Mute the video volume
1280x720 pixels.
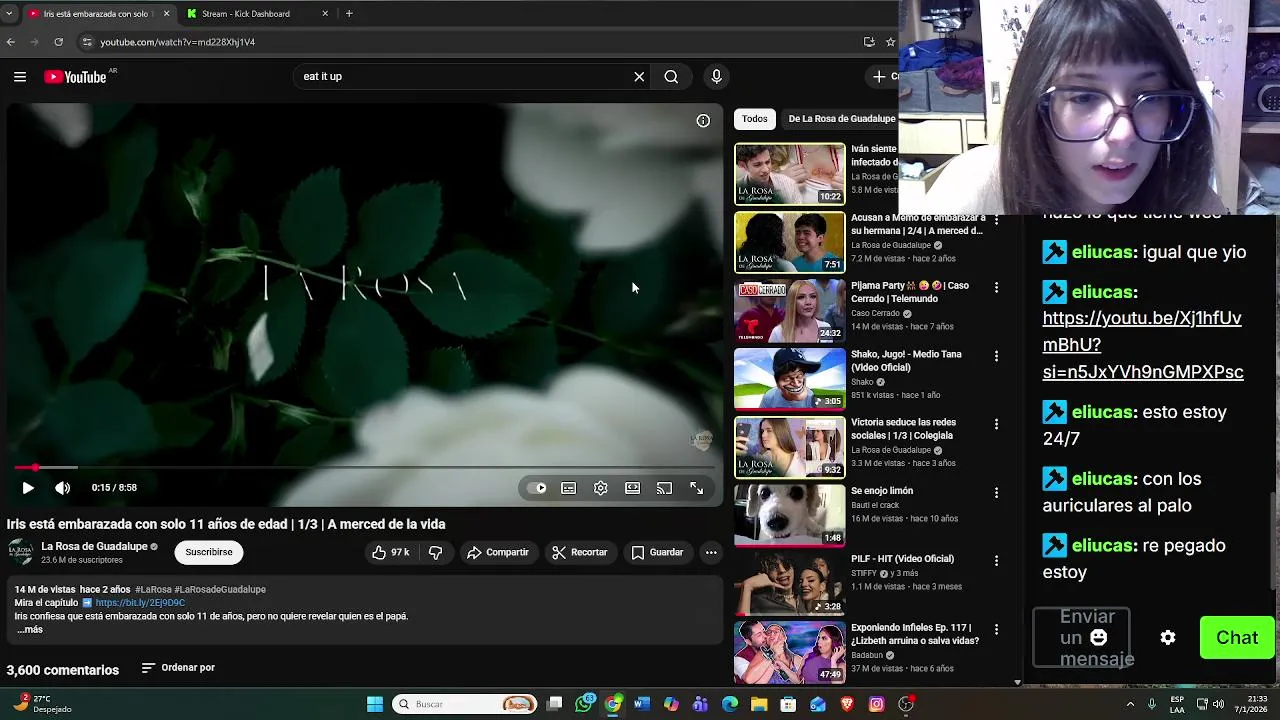click(62, 488)
